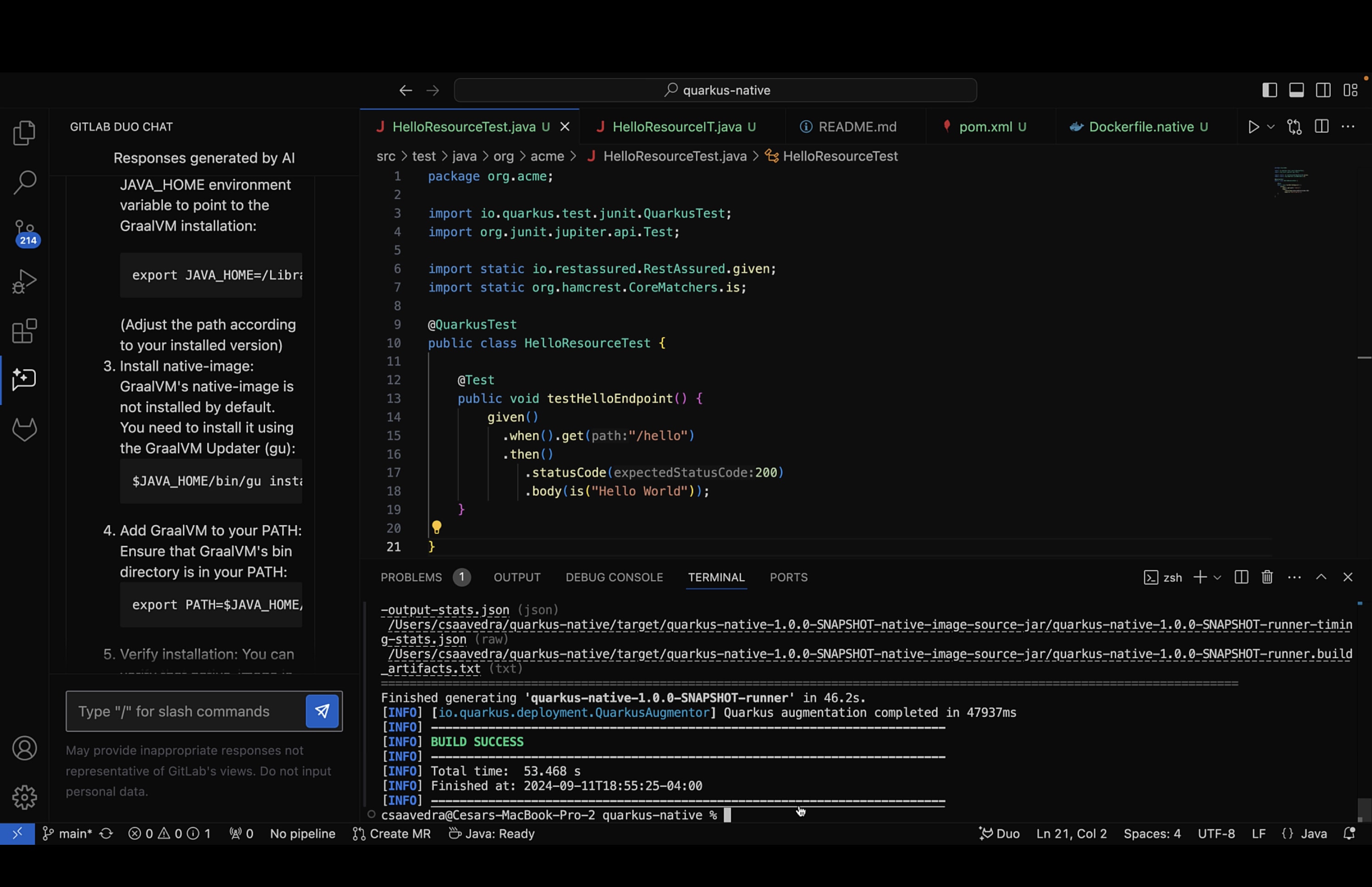Click the editor minimap preview
Image resolution: width=1372 pixels, height=887 pixels.
click(x=1291, y=182)
